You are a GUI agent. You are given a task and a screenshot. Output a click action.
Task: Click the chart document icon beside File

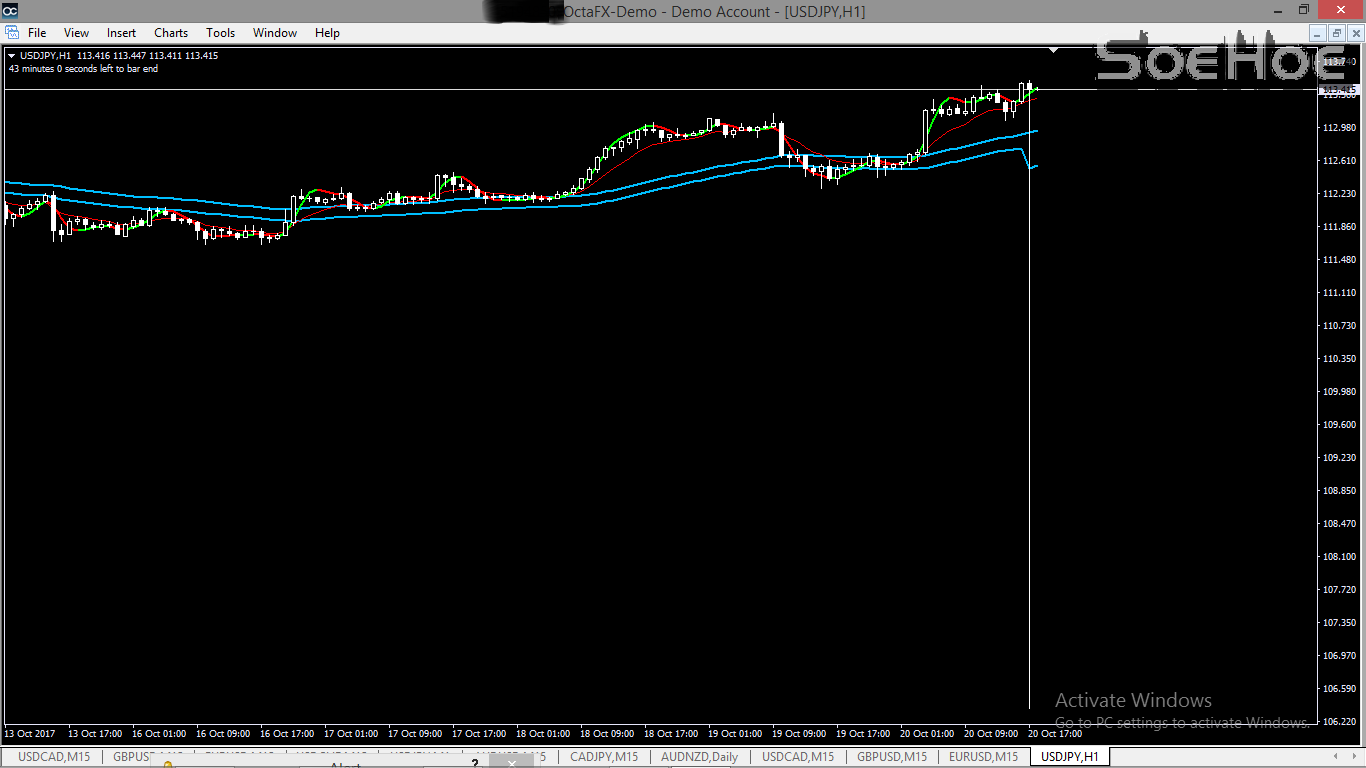[x=11, y=33]
